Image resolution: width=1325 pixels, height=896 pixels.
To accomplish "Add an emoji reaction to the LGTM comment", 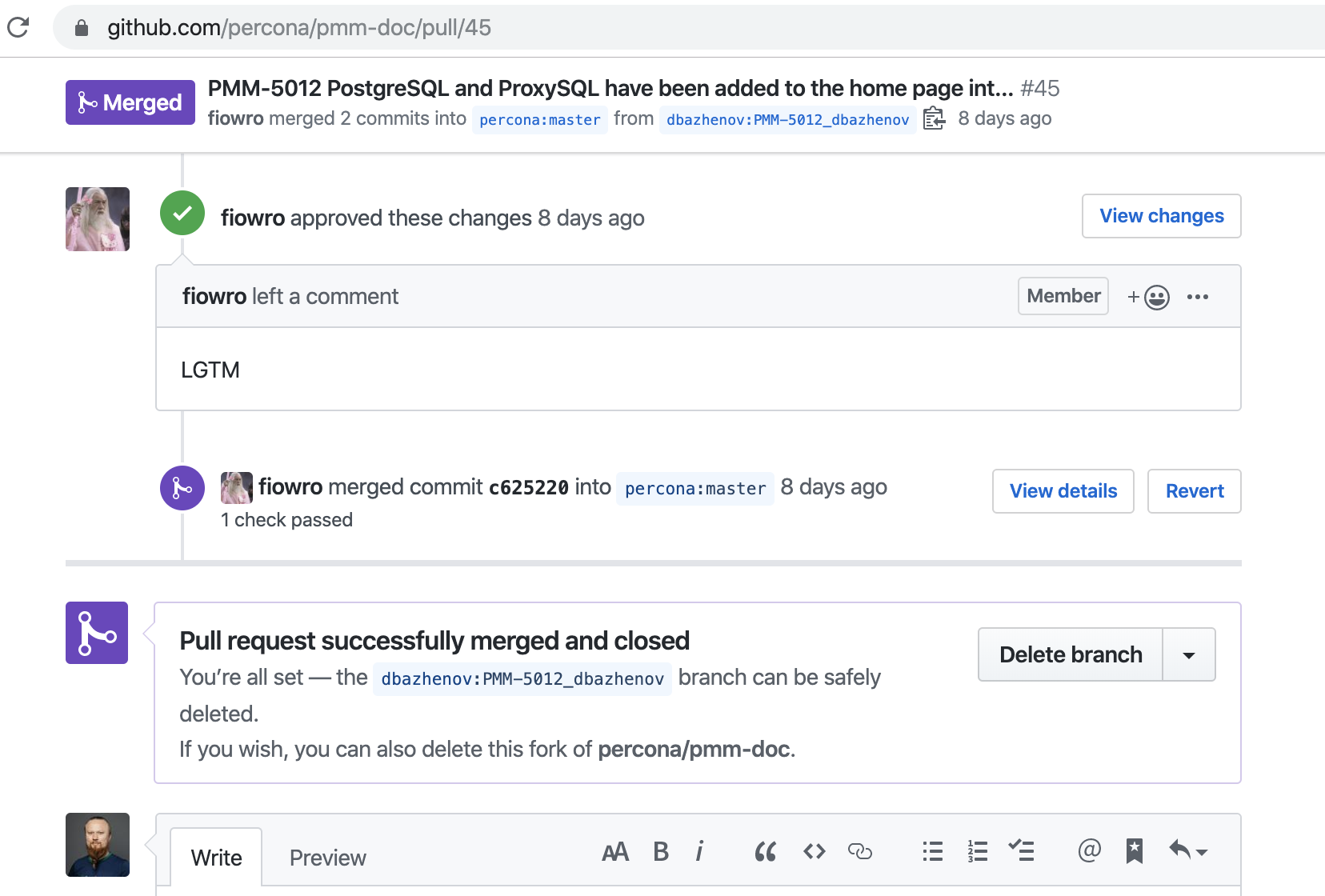I will pyautogui.click(x=1148, y=297).
